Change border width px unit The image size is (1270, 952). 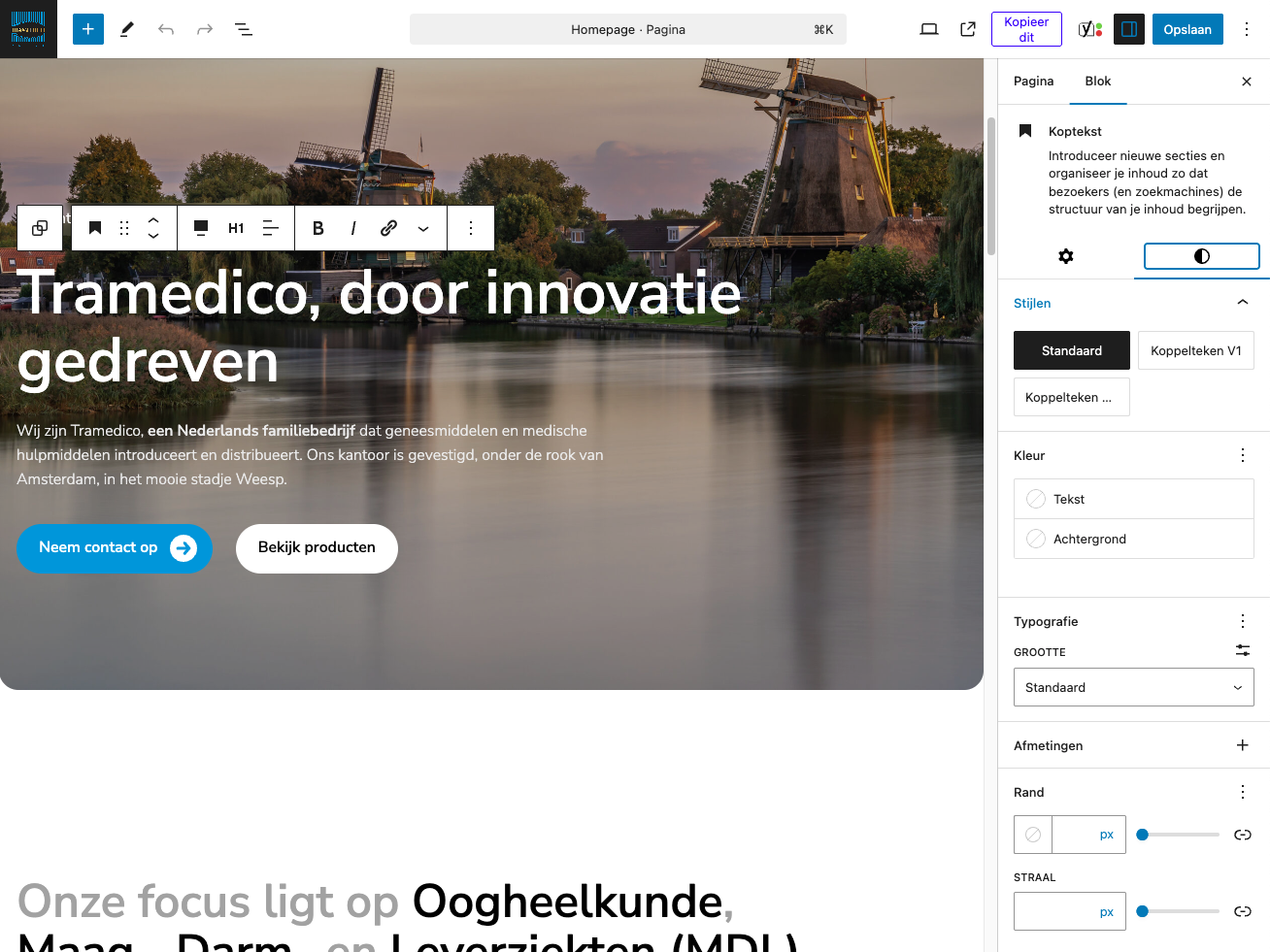(x=1107, y=835)
